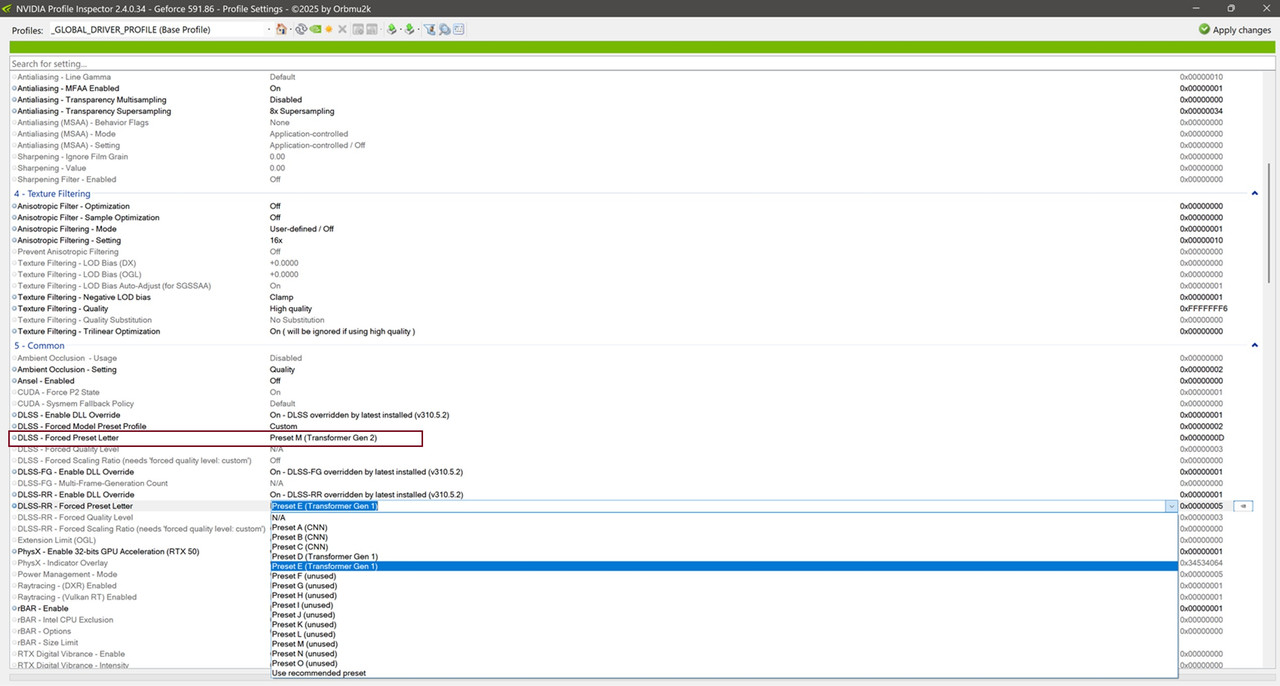Viewport: 1280px width, 686px height.
Task: Collapse the 5 - Common section
Action: tap(1255, 346)
